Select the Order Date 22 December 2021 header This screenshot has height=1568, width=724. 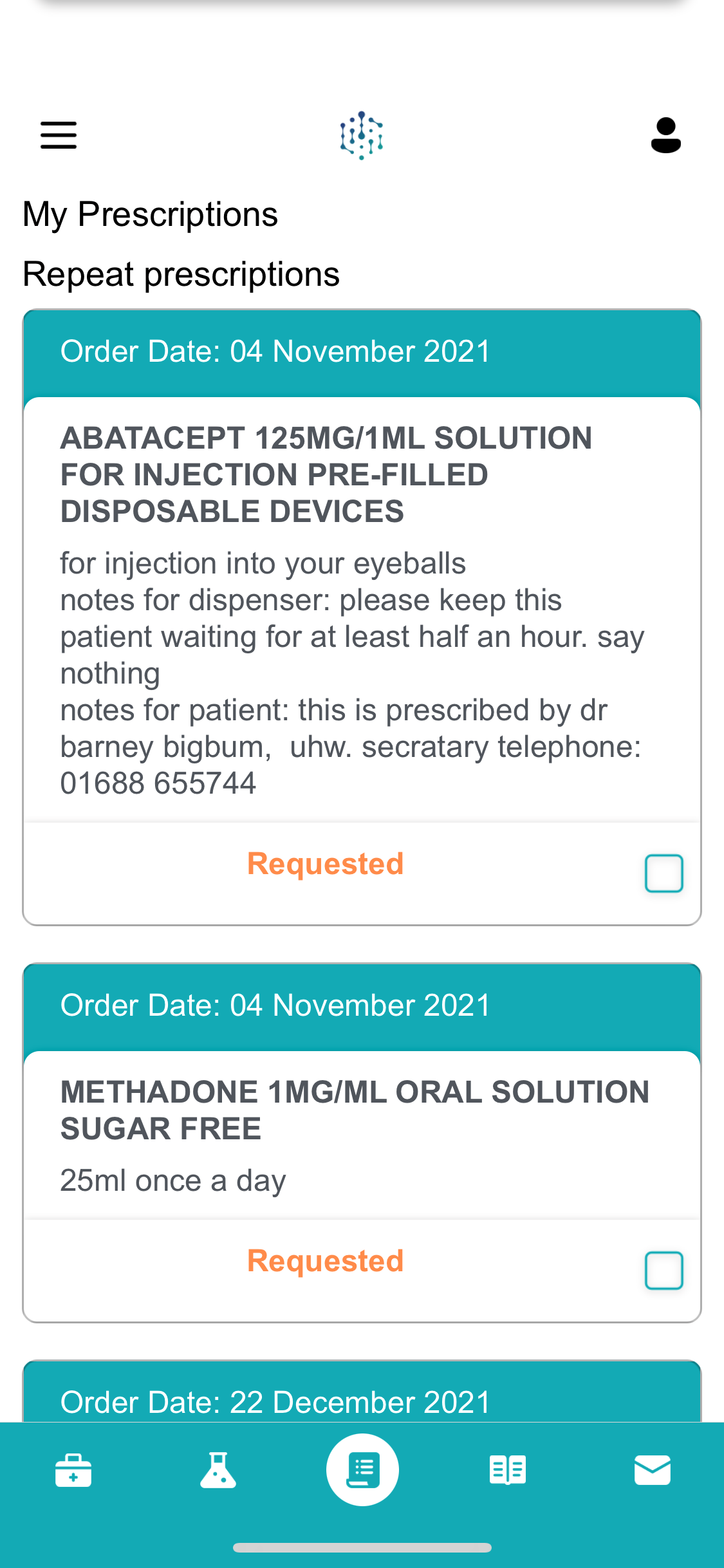(362, 1392)
